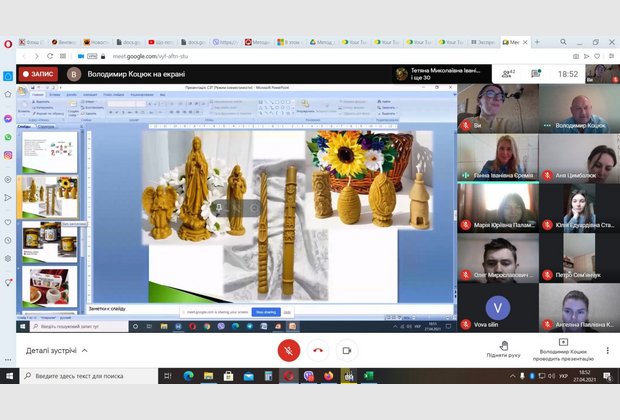Click УКР language indicator in taskbar
Image resolution: width=620 pixels, height=420 pixels.
(563, 376)
